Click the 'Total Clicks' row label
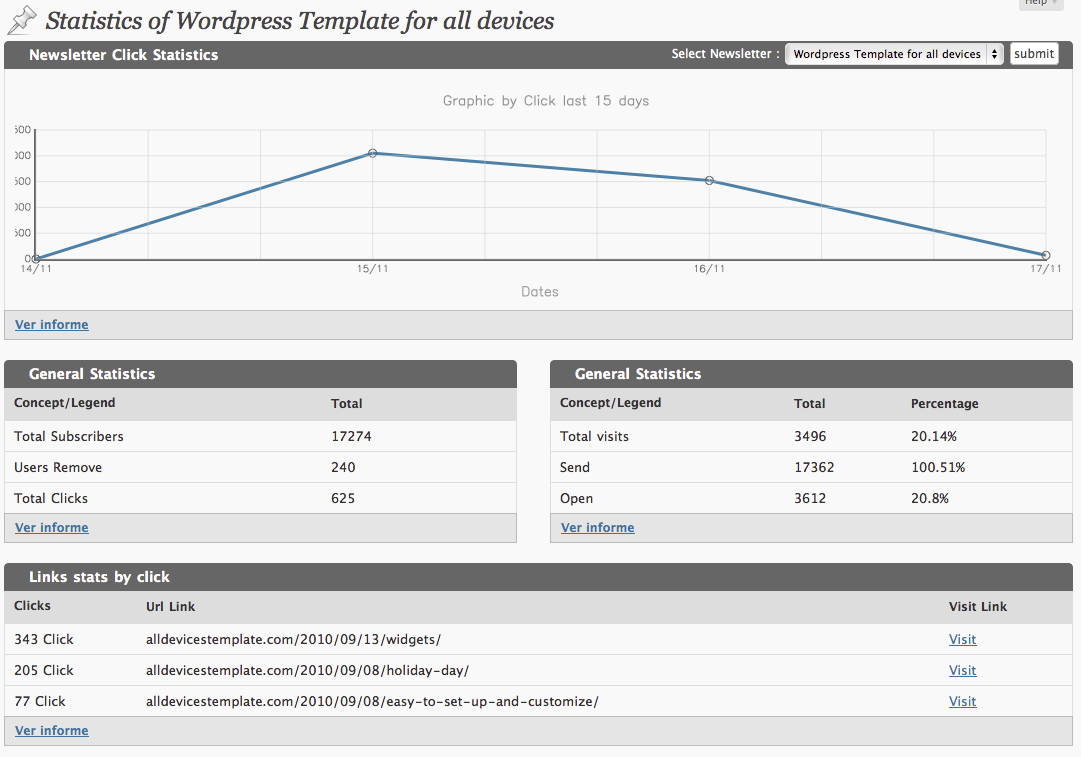 click(51, 498)
